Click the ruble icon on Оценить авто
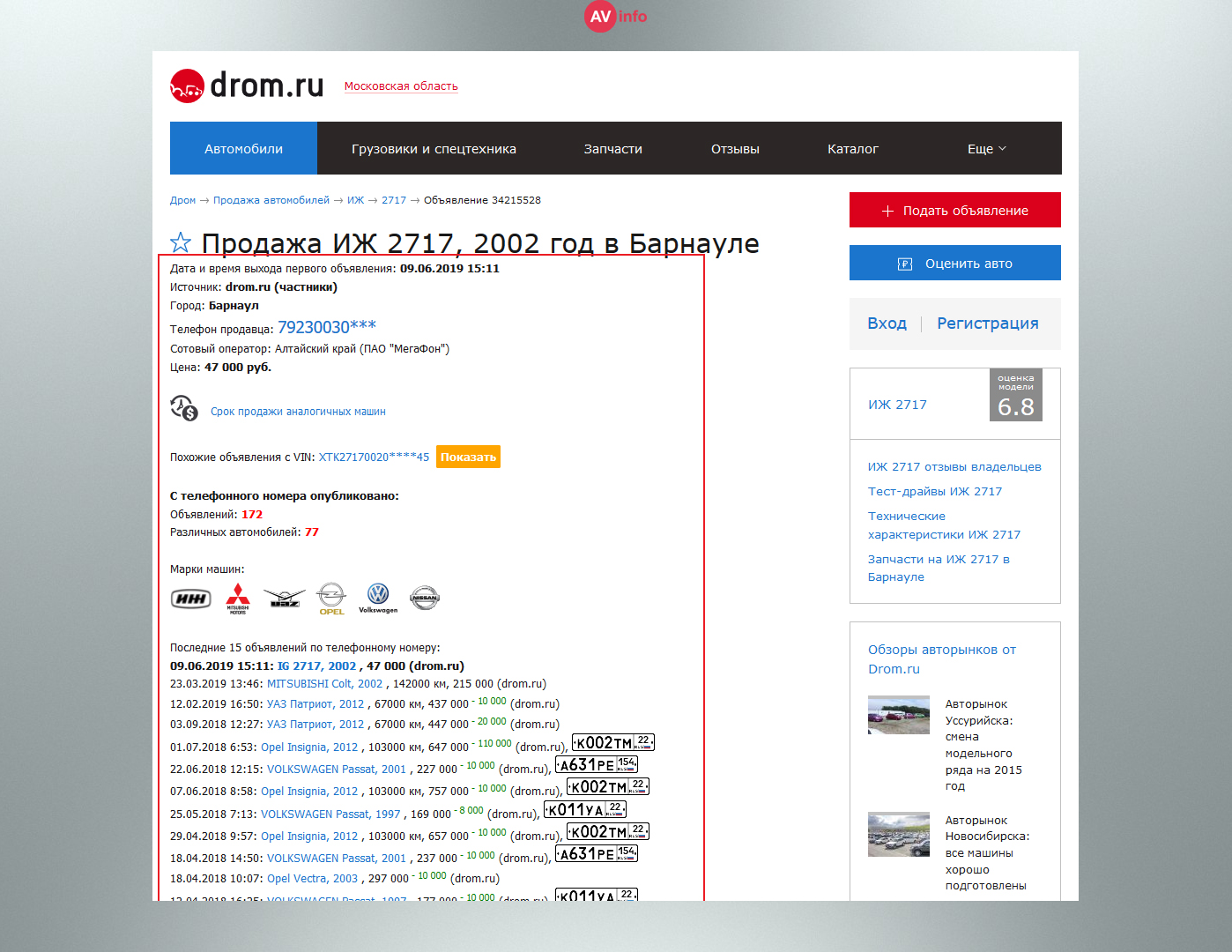 click(x=905, y=264)
